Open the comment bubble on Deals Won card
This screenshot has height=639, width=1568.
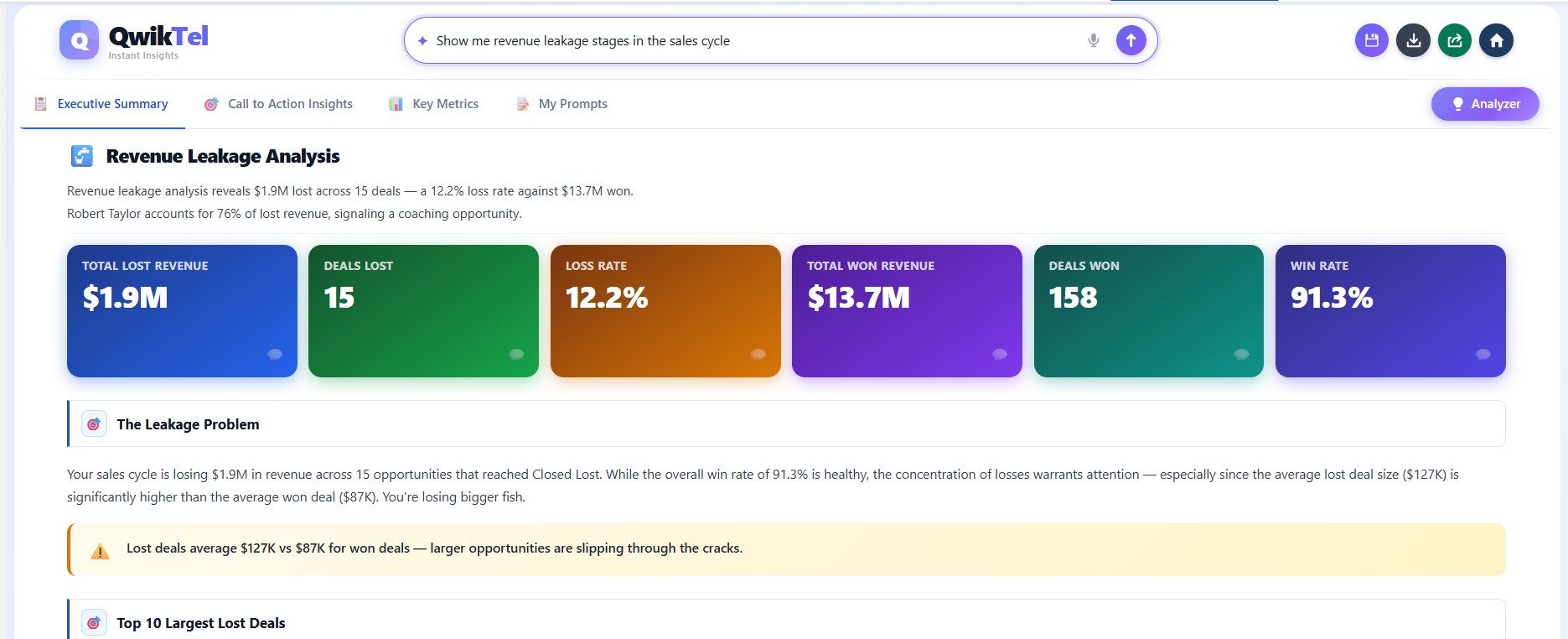click(1242, 354)
